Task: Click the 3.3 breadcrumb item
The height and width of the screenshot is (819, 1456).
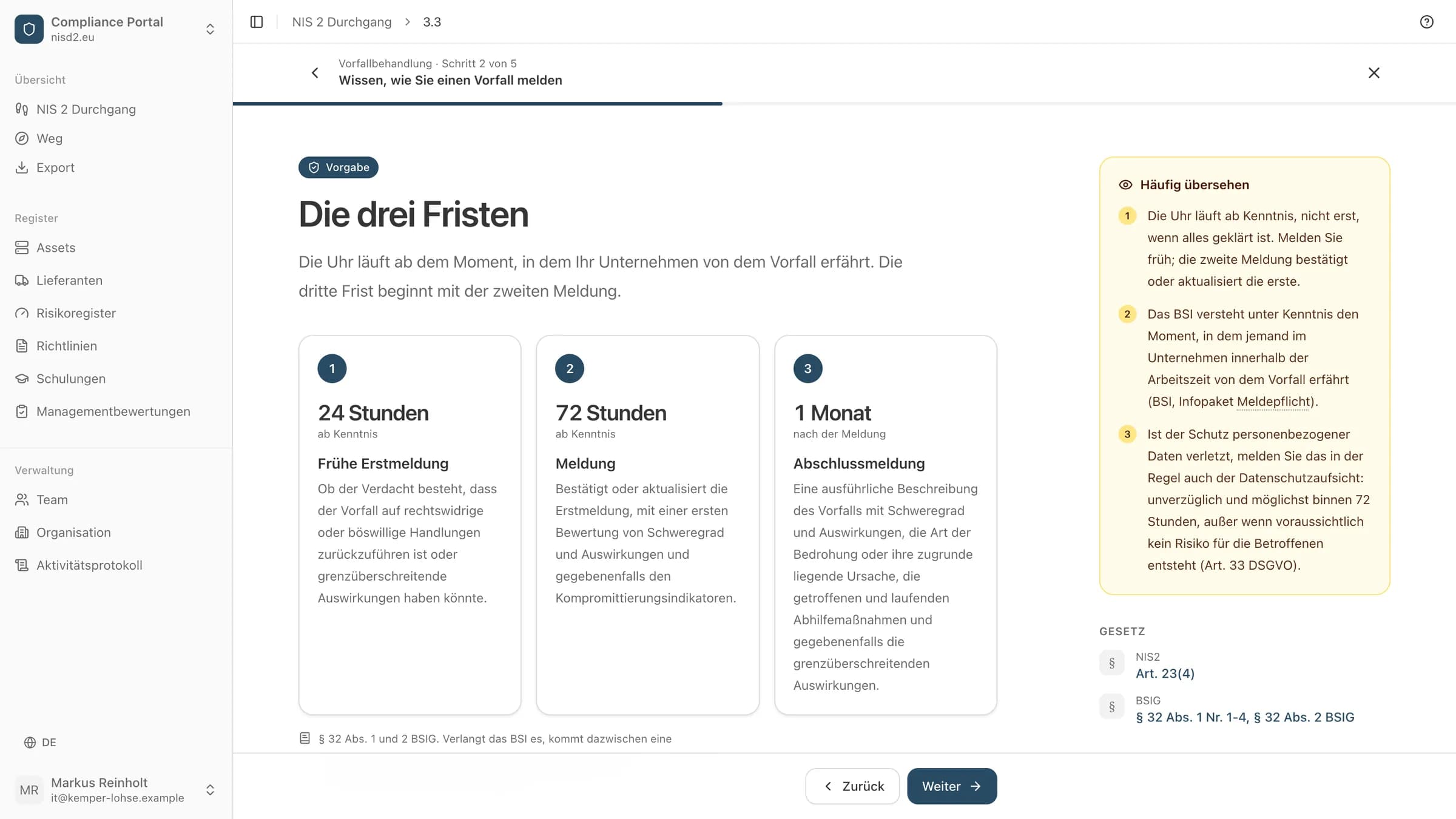Action: pos(432,22)
